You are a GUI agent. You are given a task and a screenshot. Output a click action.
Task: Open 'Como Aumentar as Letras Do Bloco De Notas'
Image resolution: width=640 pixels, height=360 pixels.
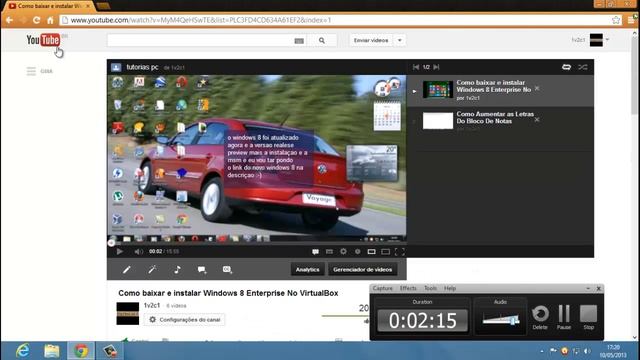(495, 118)
